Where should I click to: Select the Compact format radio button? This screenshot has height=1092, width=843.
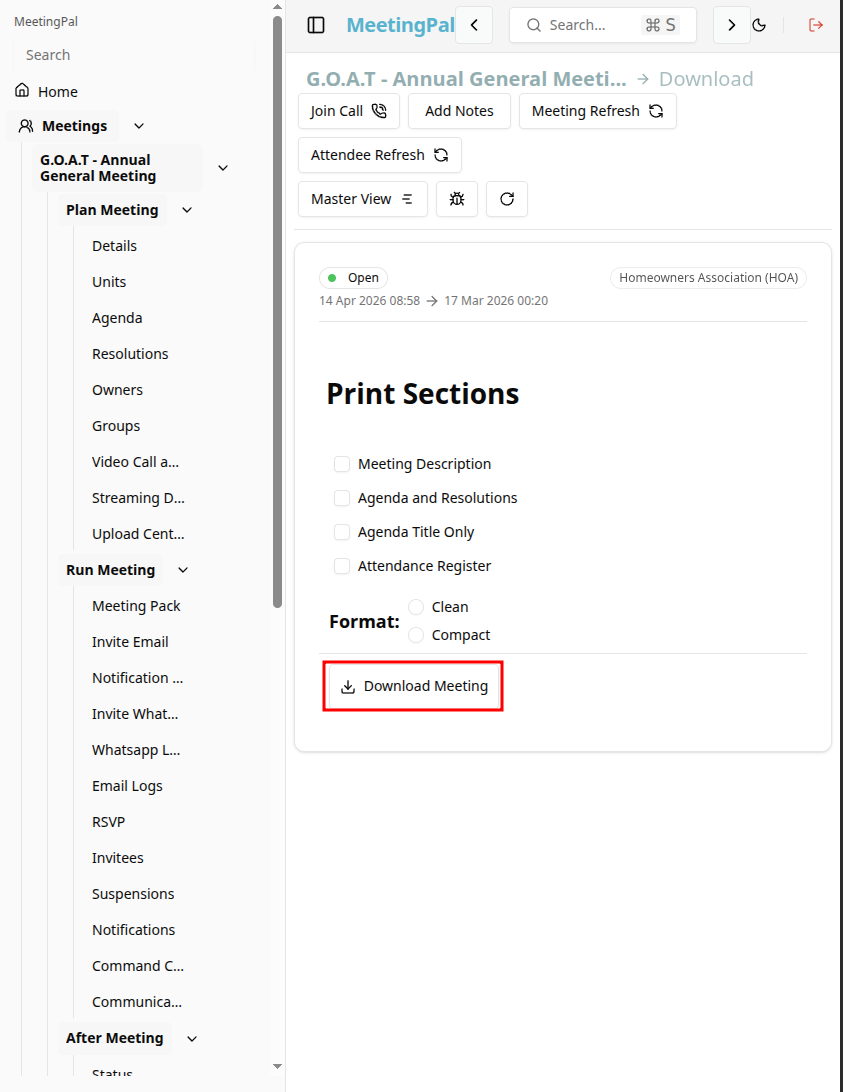point(416,635)
